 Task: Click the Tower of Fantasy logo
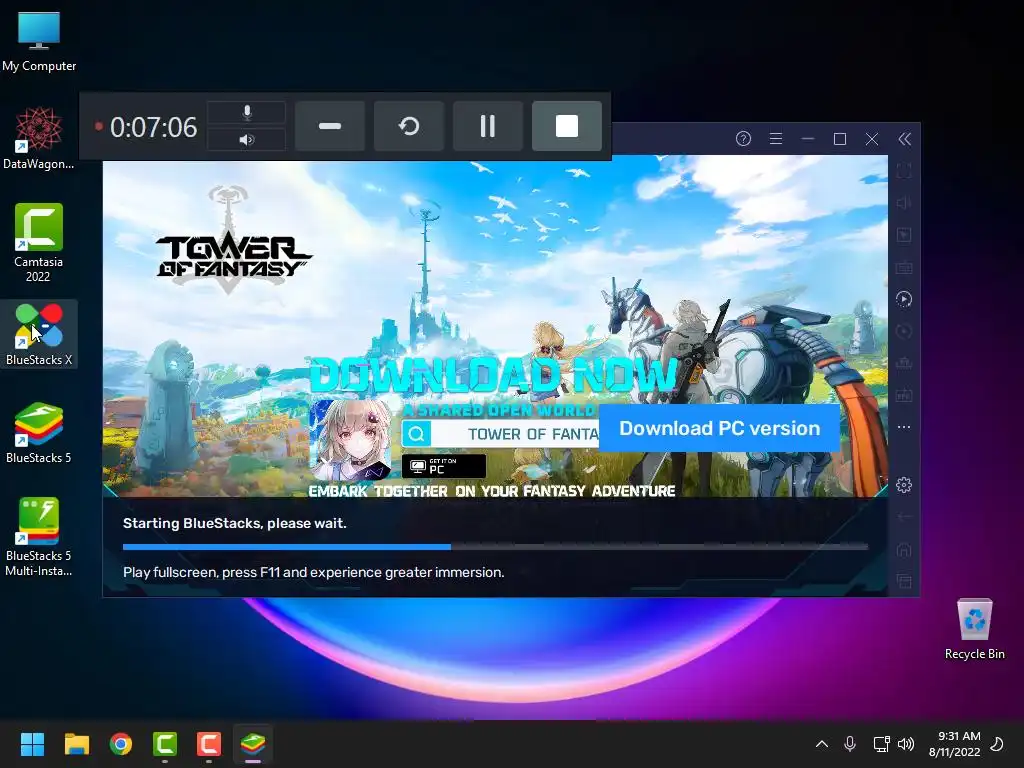(x=232, y=241)
